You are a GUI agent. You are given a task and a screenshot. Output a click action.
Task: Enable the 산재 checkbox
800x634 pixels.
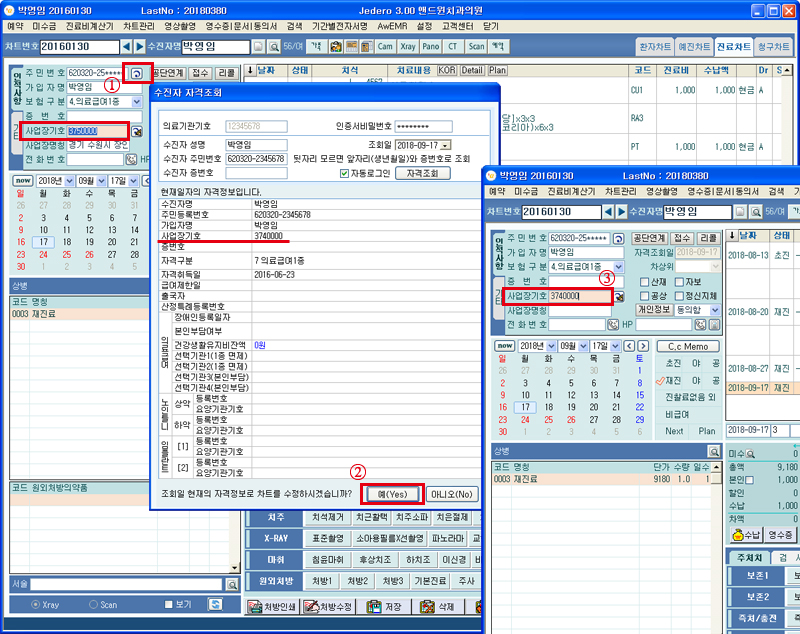(x=645, y=282)
